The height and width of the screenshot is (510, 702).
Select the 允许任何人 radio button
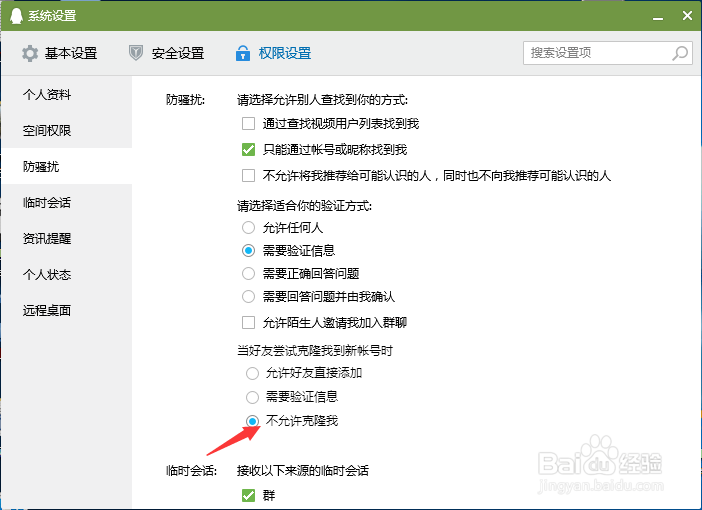248,227
